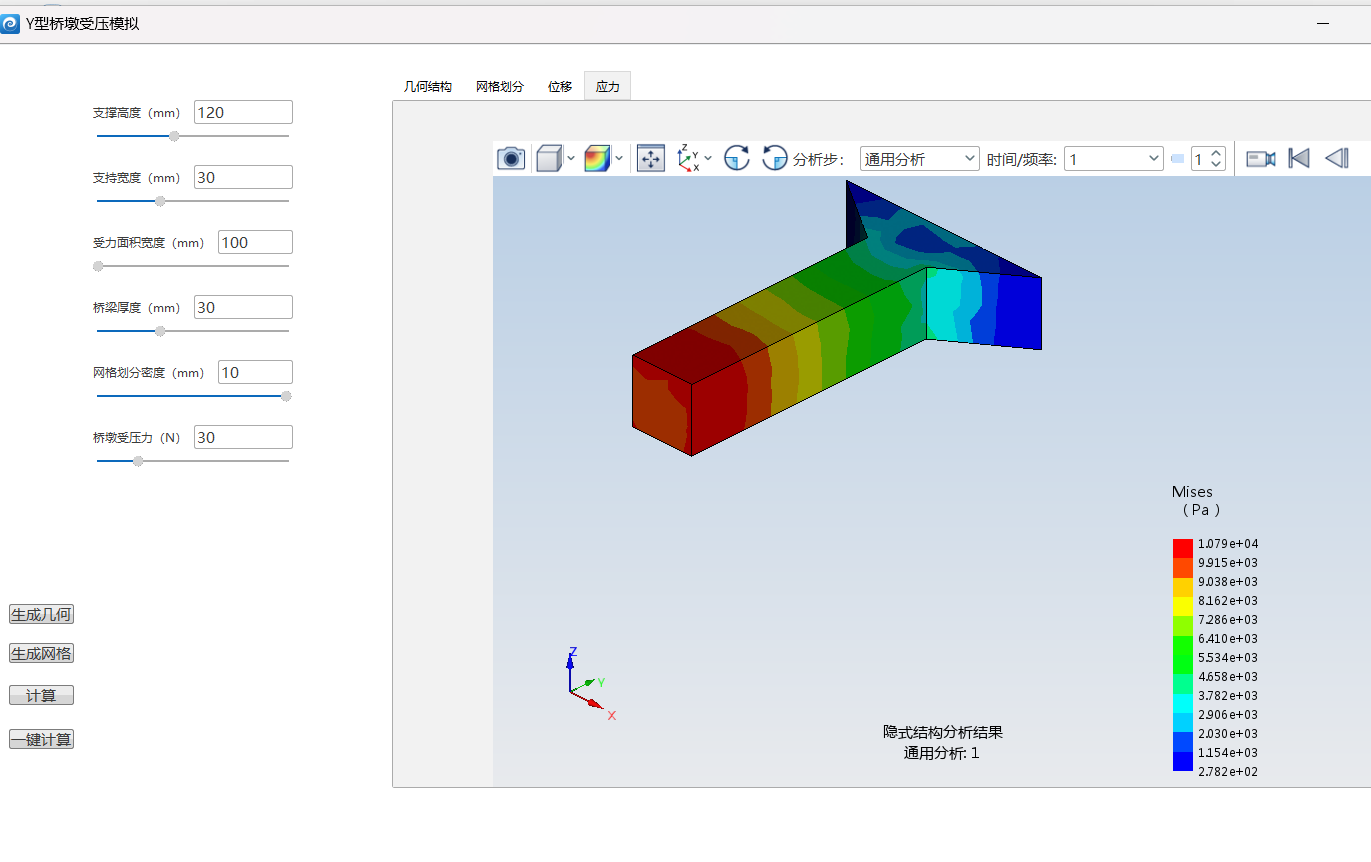This screenshot has width=1371, height=862.
Task: Click the 网格划分密度 slider handle
Action: [x=286, y=396]
